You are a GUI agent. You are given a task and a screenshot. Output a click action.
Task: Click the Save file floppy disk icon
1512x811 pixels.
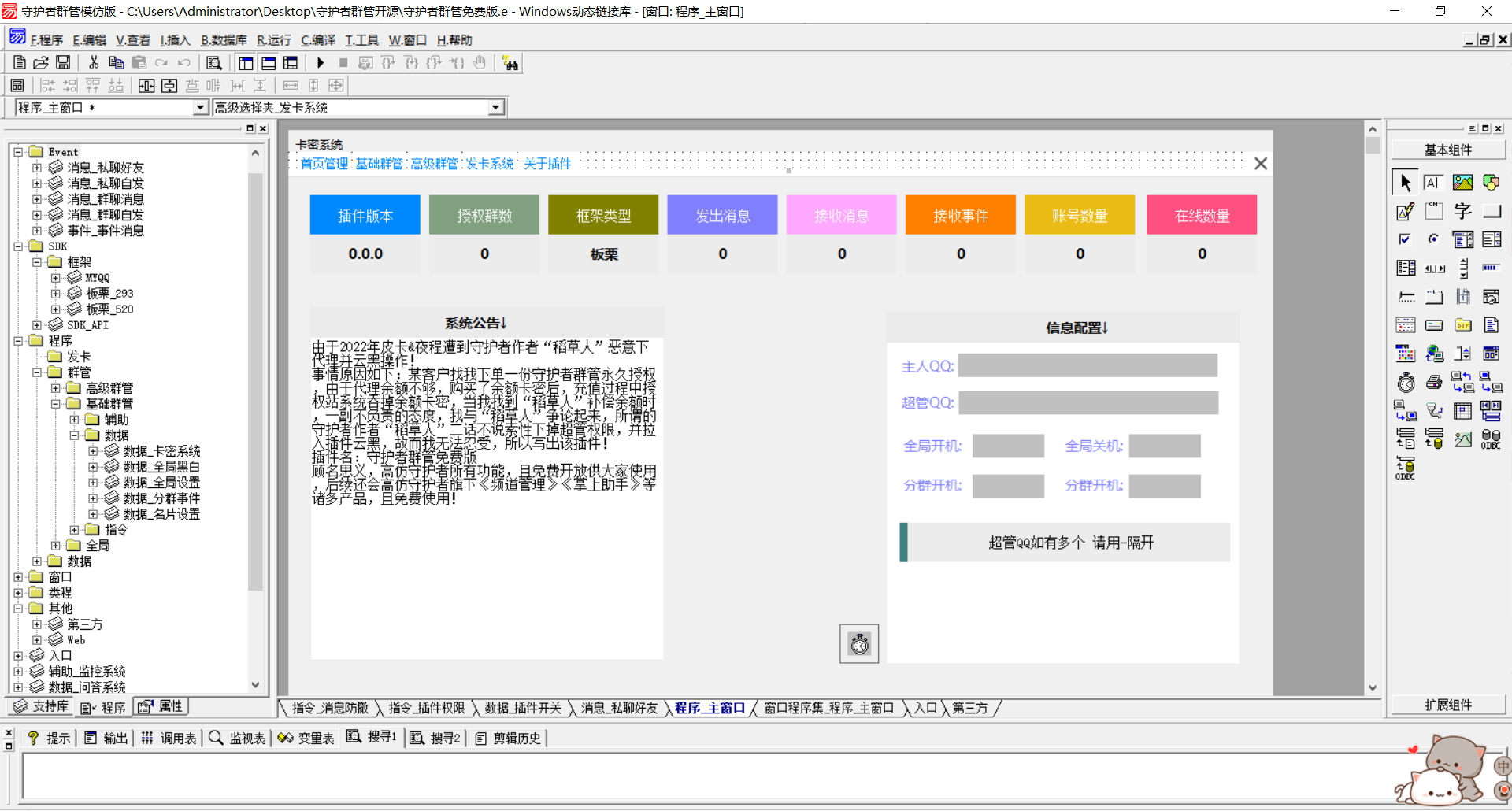coord(63,63)
